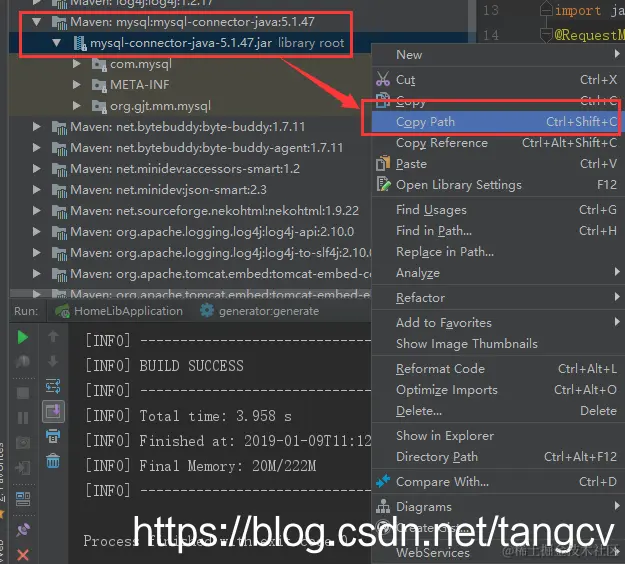Click the Compare With arrows icon
This screenshot has height=564, width=625.
tap(383, 481)
